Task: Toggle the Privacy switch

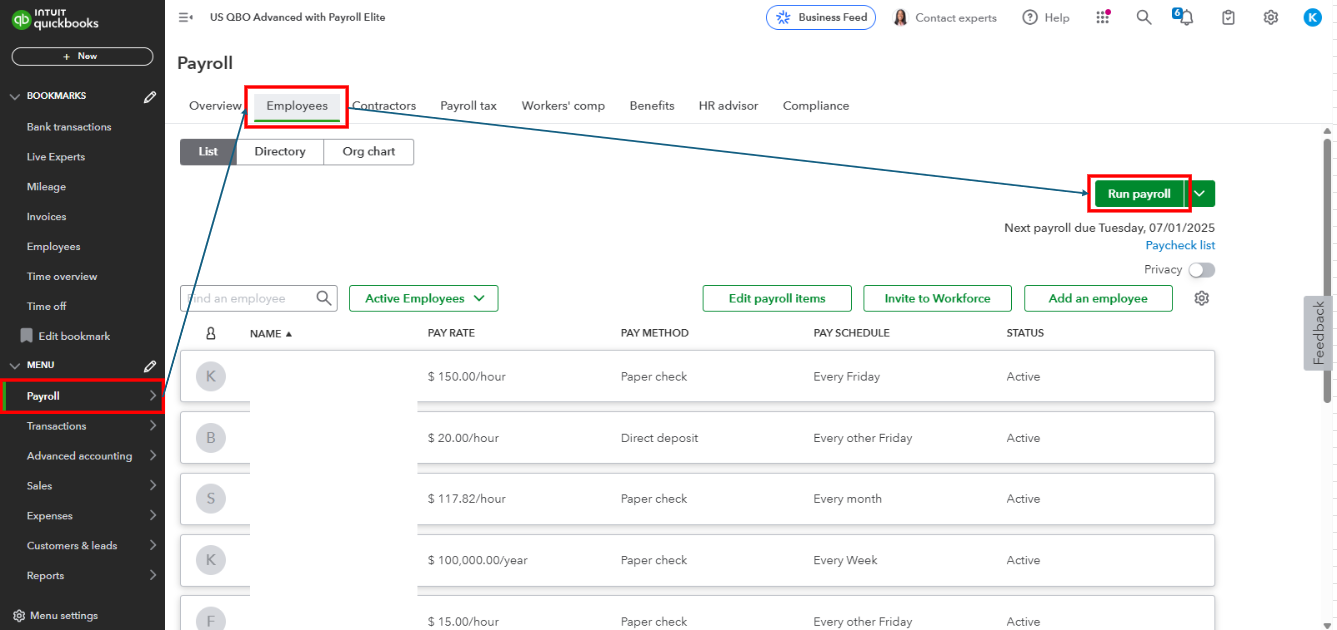Action: (x=1201, y=270)
